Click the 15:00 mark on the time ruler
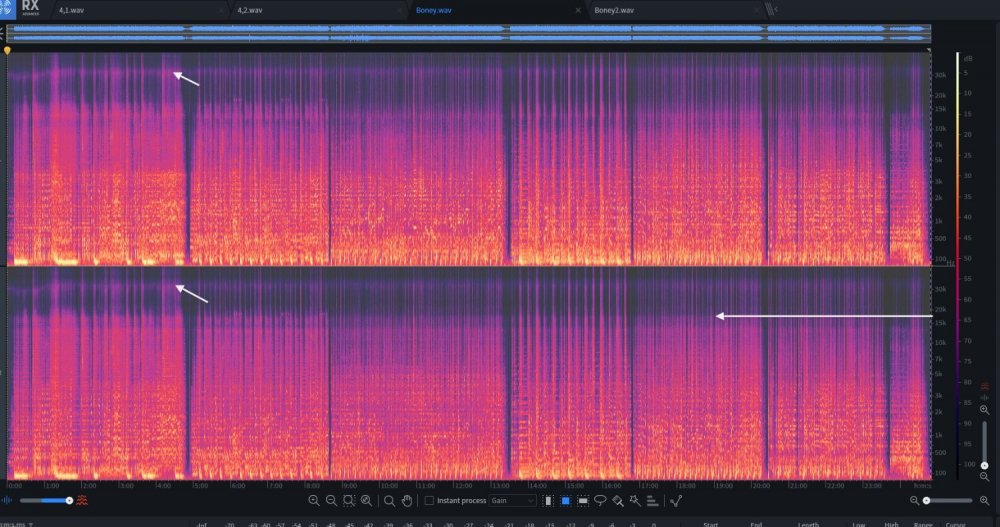Viewport: 1000px width, 527px height. coord(574,486)
